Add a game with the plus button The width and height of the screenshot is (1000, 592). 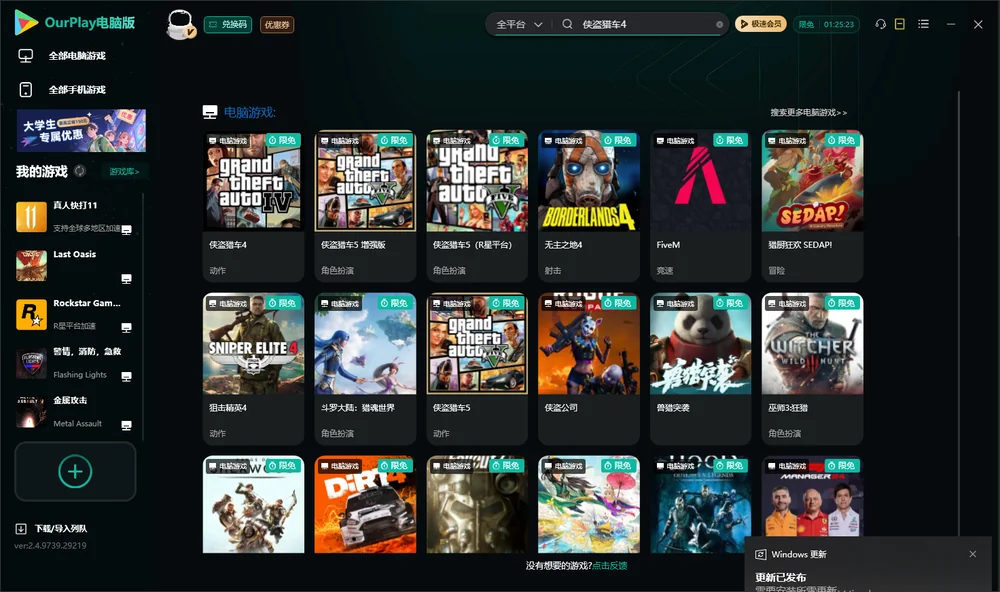tap(75, 472)
